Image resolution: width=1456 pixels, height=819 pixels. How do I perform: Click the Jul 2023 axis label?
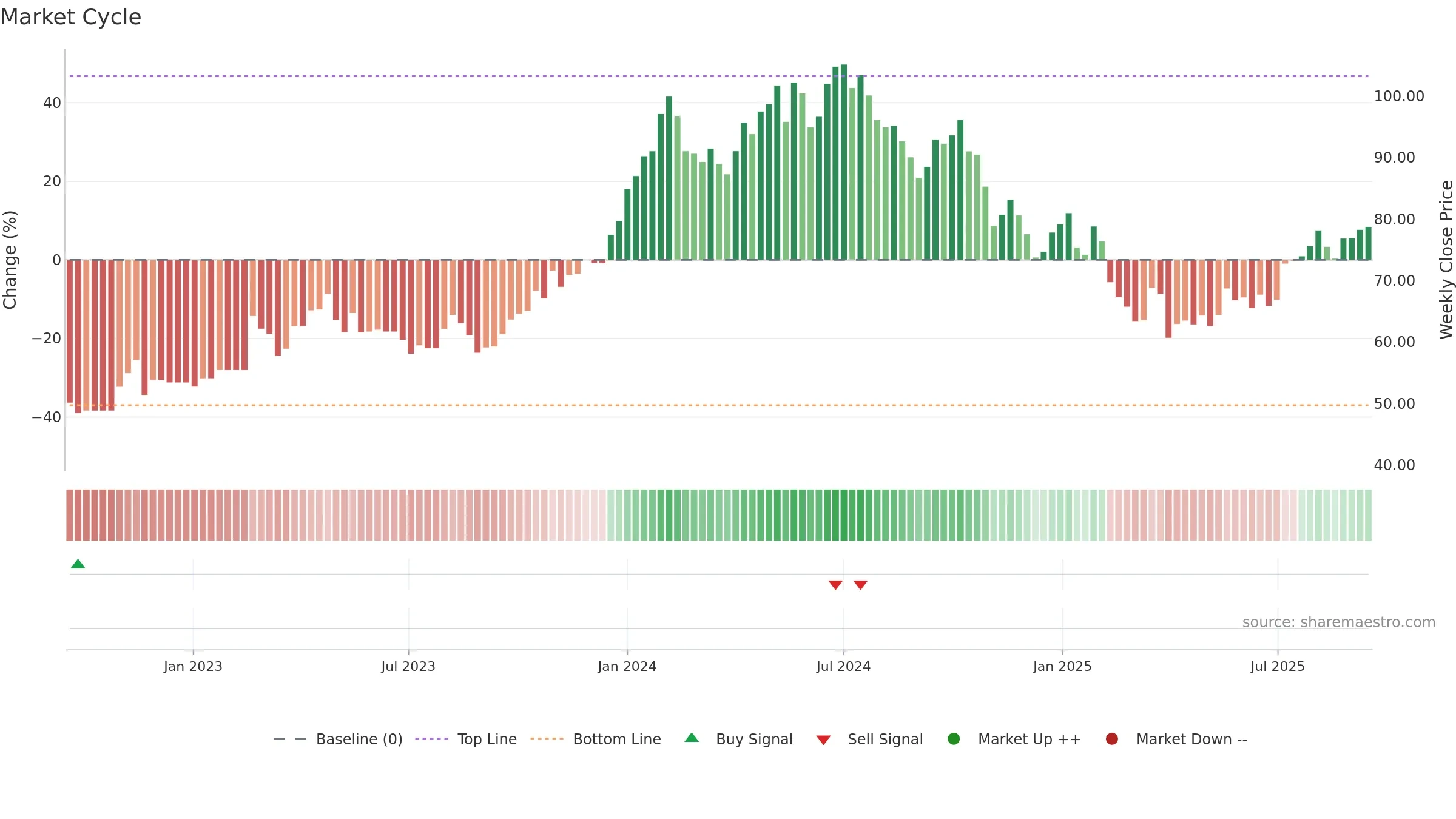tap(408, 667)
